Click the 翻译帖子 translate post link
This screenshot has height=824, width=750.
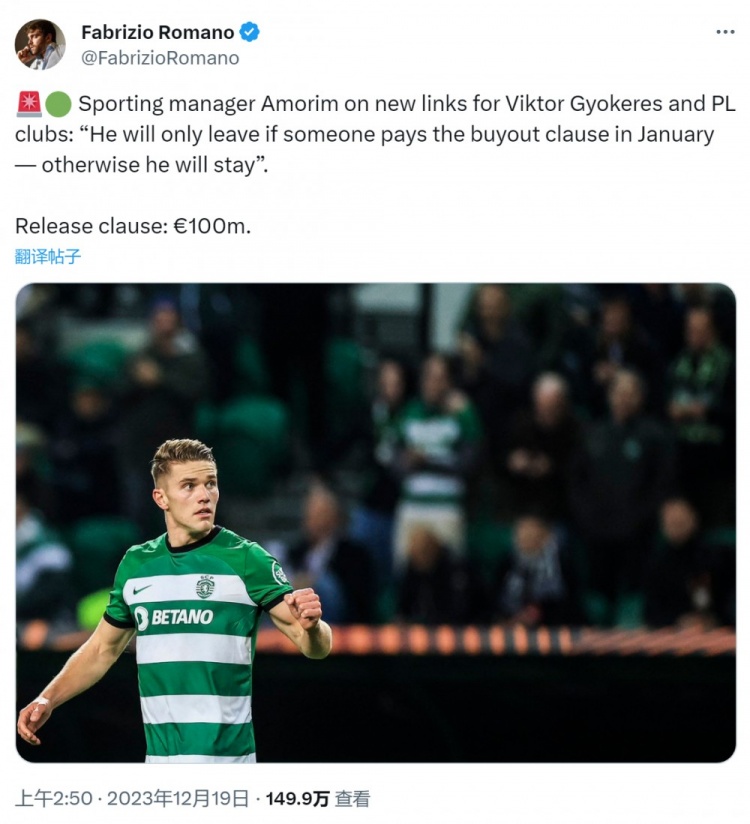coord(48,256)
